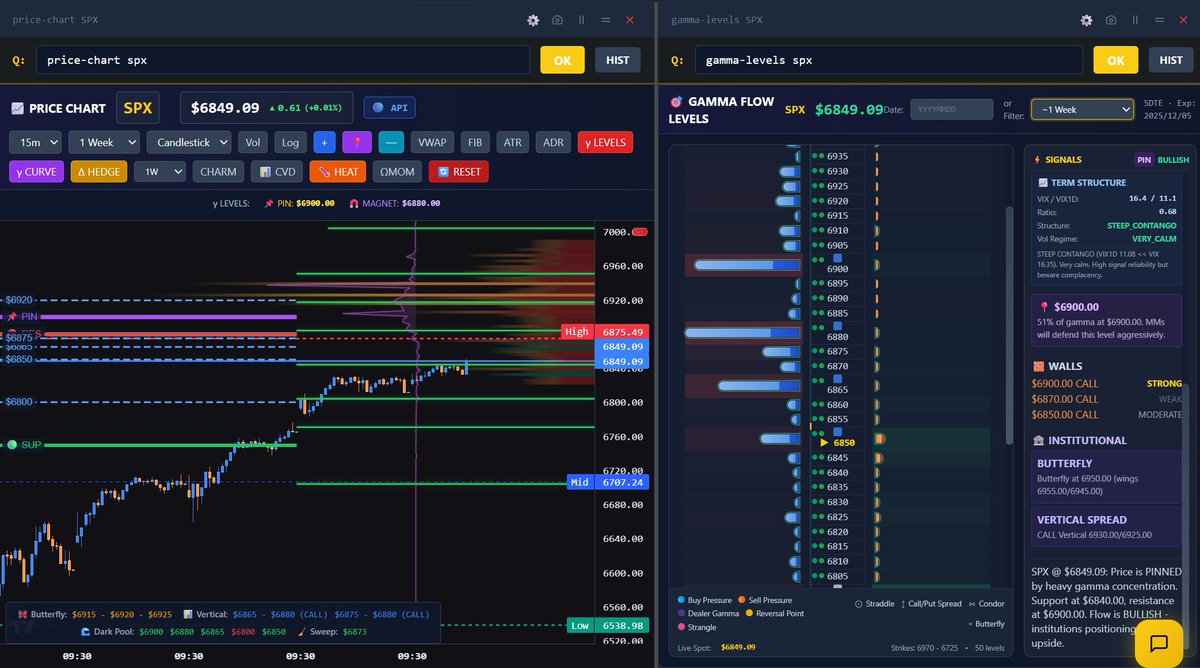Click the High 6875.49 price label
The height and width of the screenshot is (668, 1200).
point(606,331)
